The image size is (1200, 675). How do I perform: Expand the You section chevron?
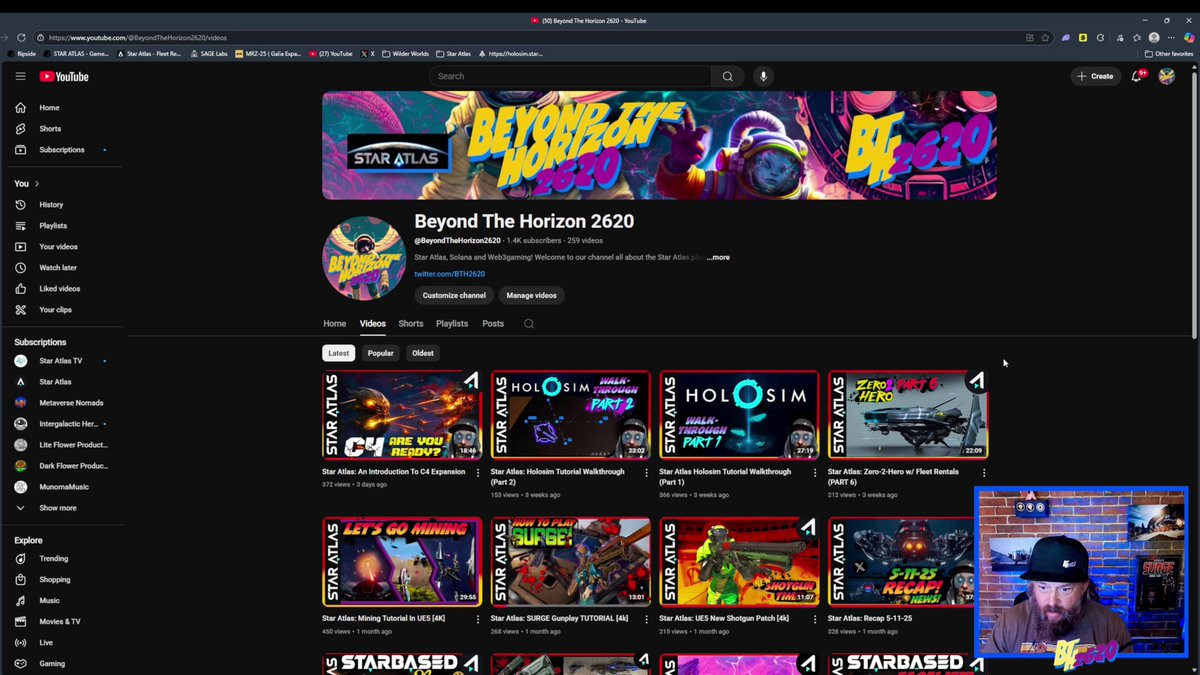[37, 184]
